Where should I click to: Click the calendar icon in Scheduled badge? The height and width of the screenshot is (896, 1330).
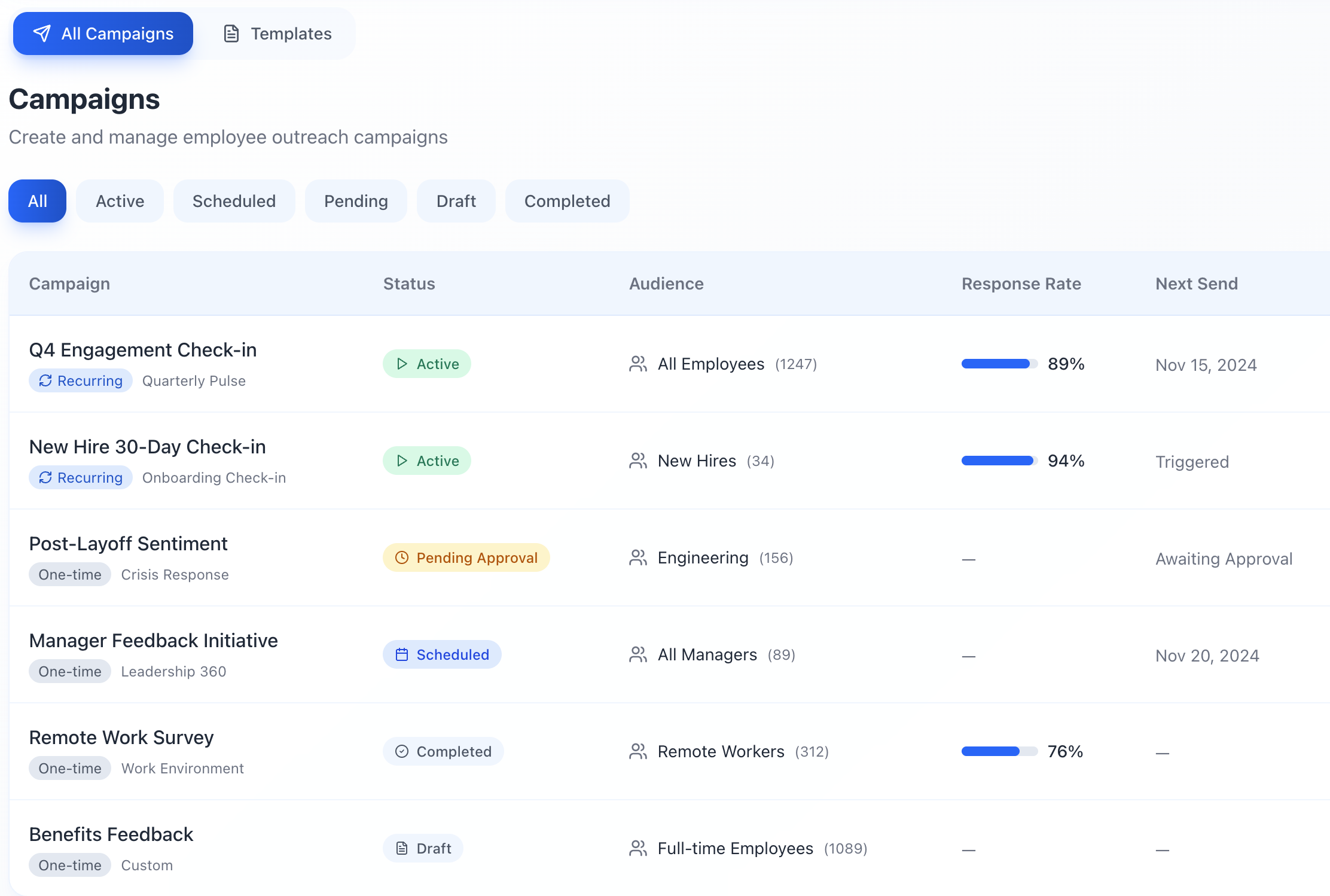coord(402,654)
